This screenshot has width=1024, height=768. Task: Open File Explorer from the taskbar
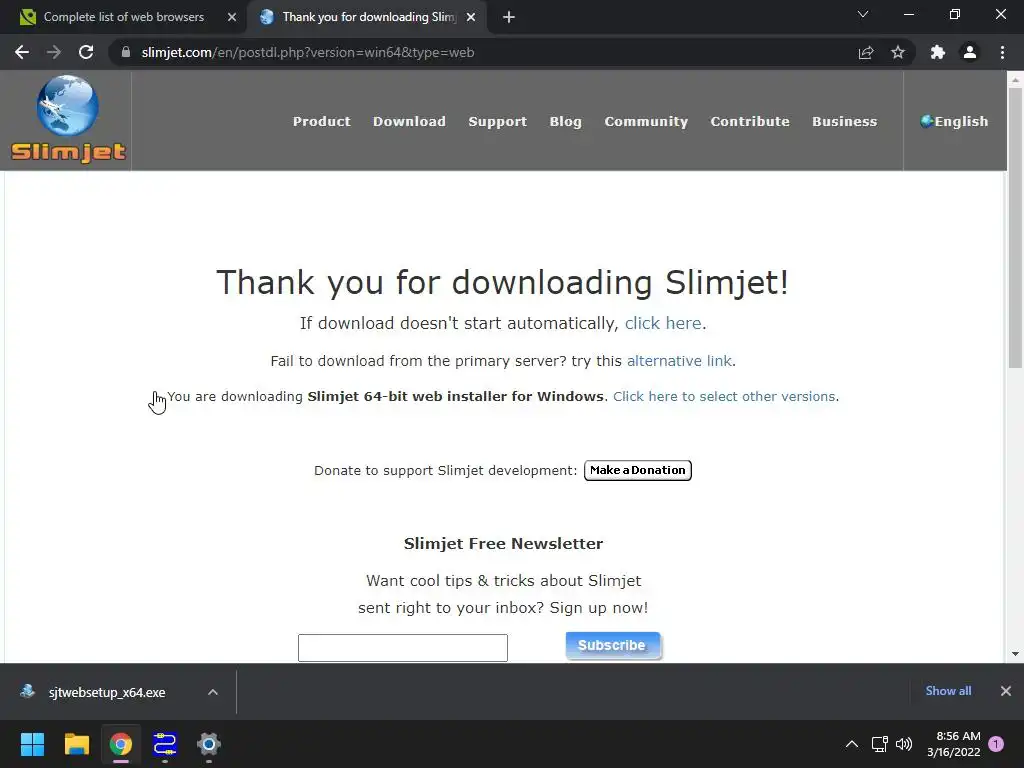[x=76, y=744]
